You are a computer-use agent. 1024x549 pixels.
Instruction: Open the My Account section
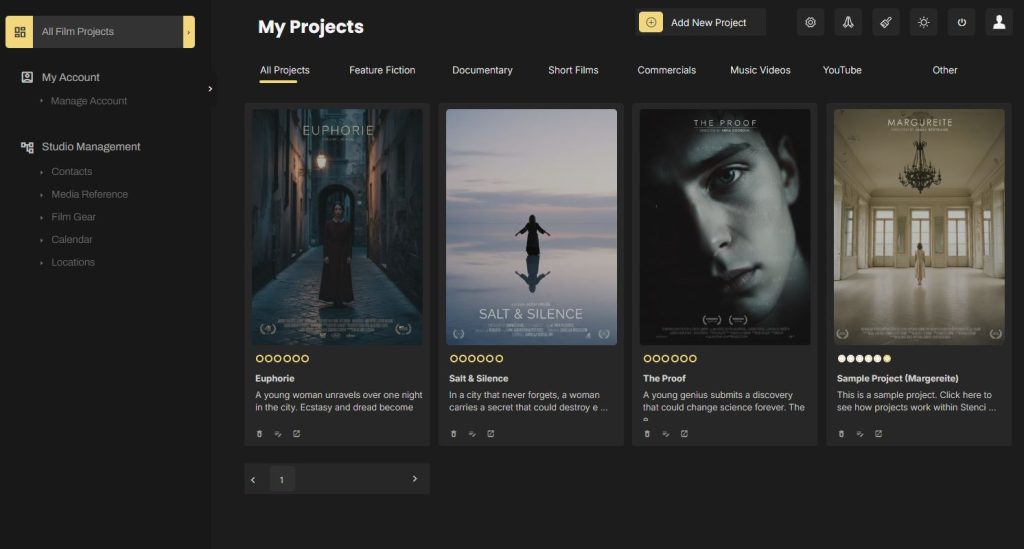click(71, 77)
